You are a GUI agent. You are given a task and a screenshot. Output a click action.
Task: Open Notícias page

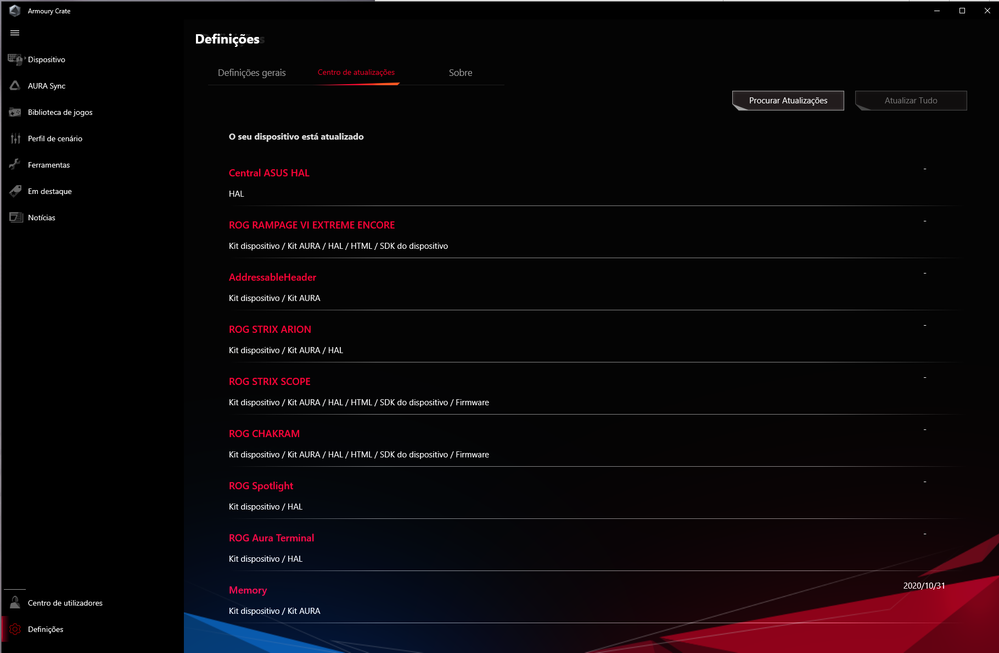tap(41, 218)
